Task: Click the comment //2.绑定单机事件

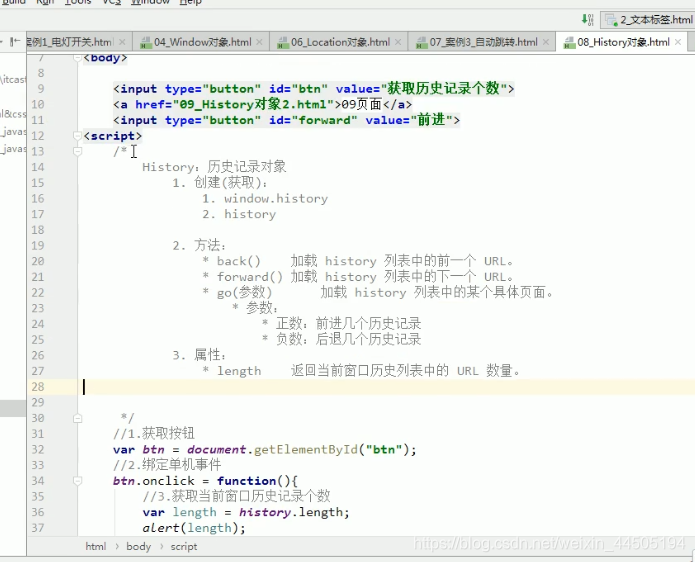Action: coord(167,465)
